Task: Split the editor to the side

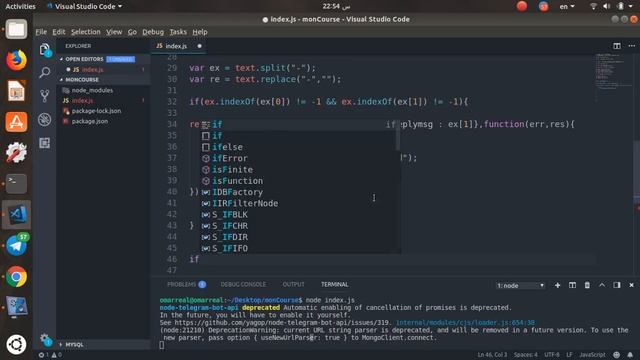Action: pyautogui.click(x=617, y=46)
